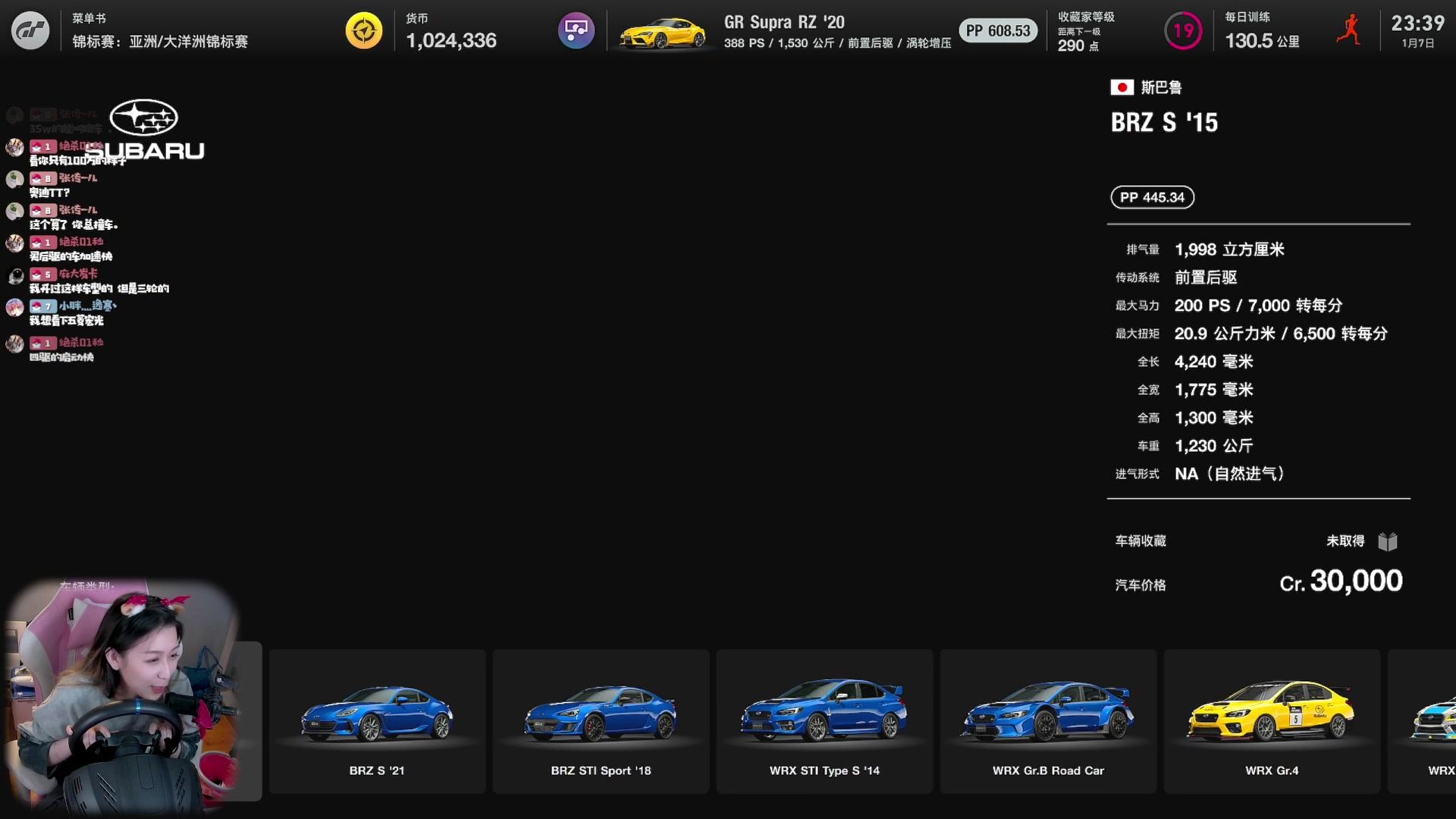Click the PP 608.53 badge
Screen dimensions: 1456x819
tap(998, 31)
